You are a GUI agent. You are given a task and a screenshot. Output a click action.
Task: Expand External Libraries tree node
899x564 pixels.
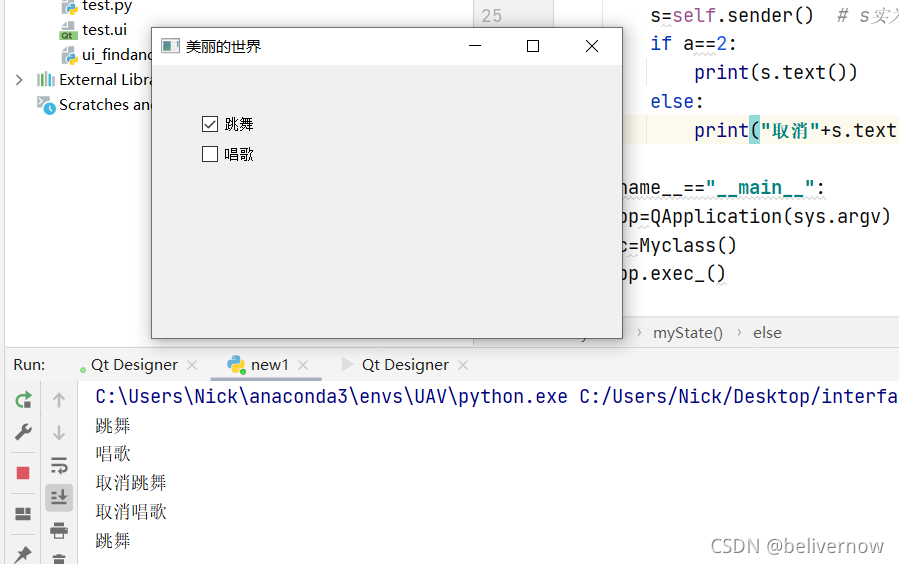[19, 80]
